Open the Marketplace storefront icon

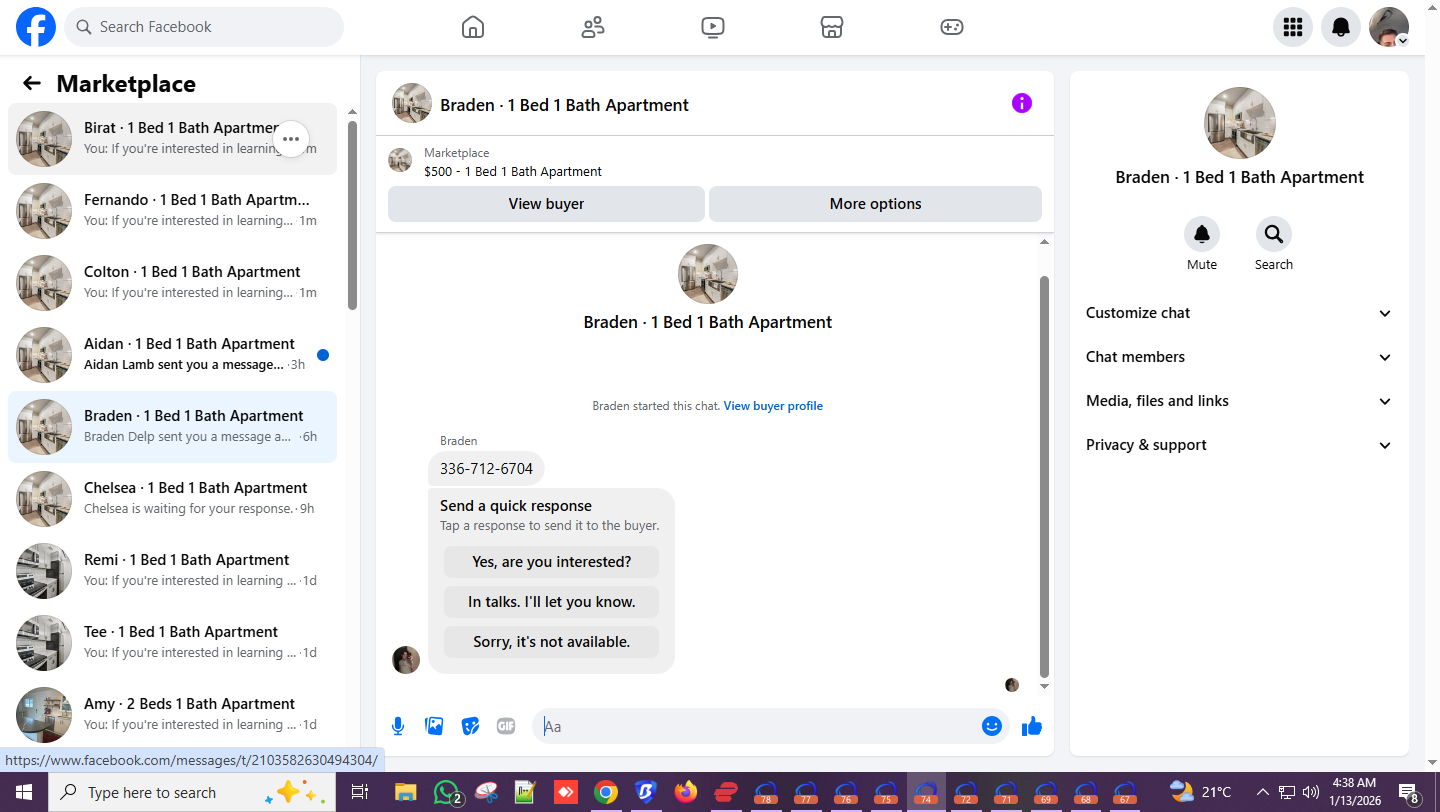(x=832, y=27)
